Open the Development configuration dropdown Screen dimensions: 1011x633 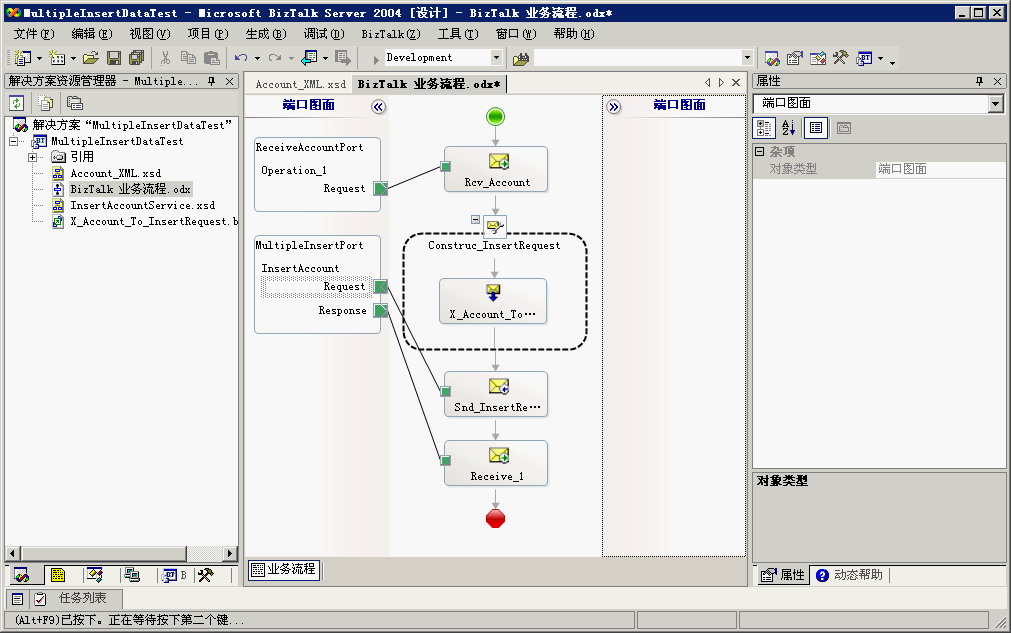pyautogui.click(x=496, y=57)
